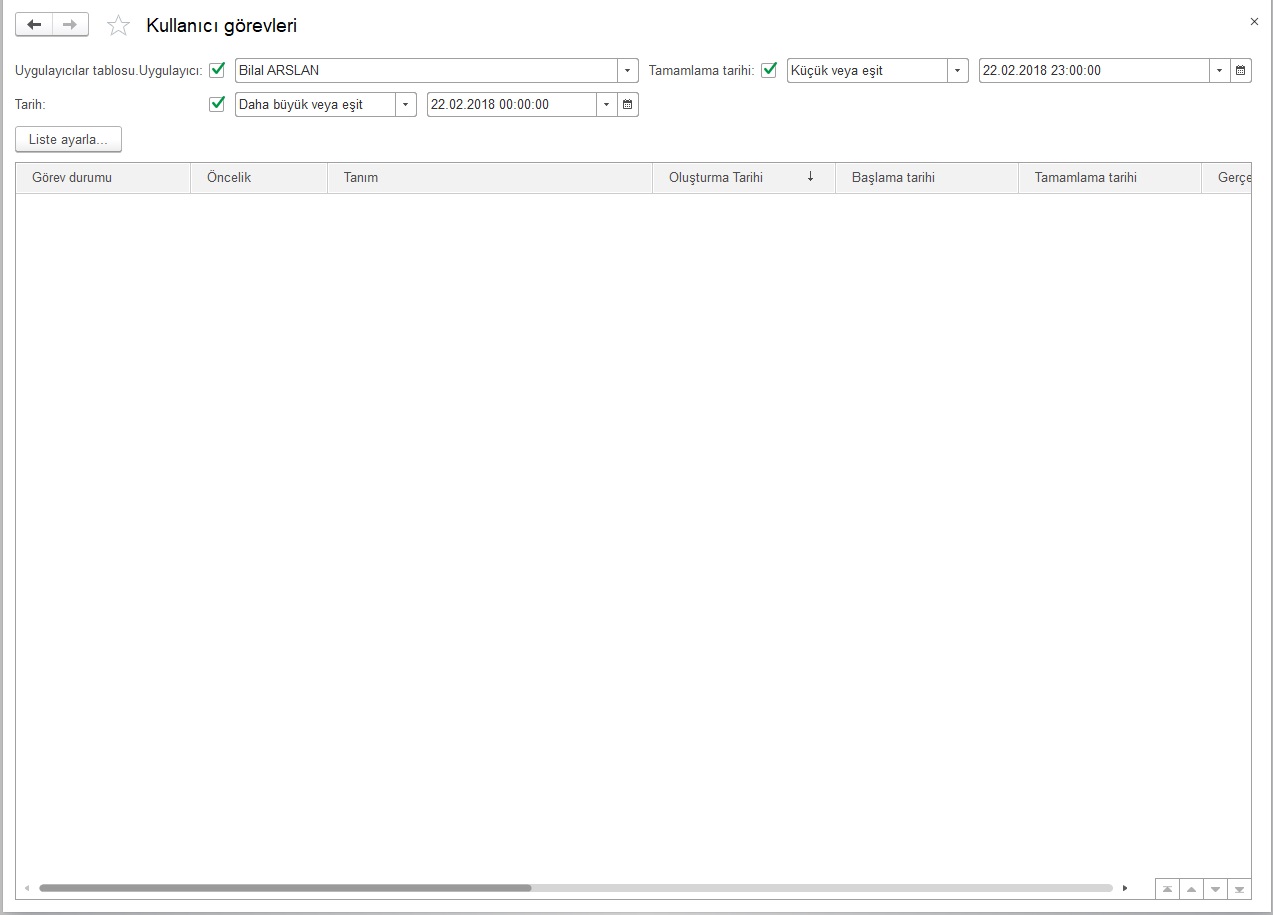Image resolution: width=1273 pixels, height=915 pixels.
Task: Jump to first row of list
Action: coord(1166,888)
